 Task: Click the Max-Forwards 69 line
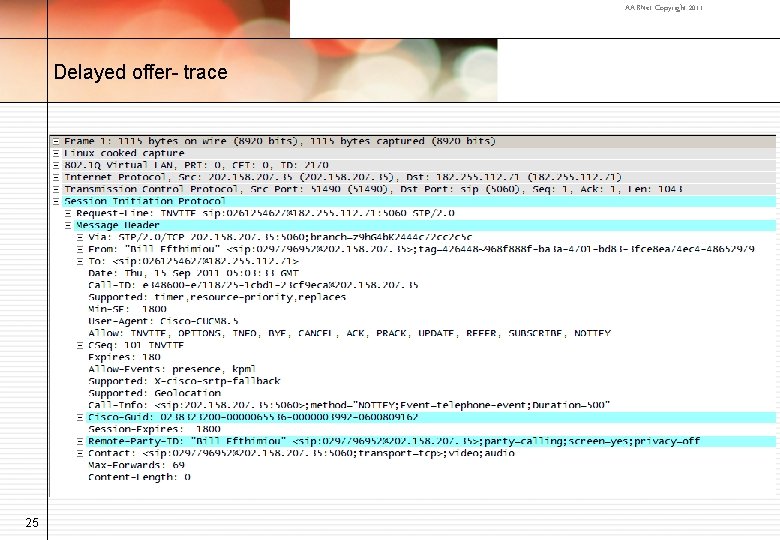click(136, 465)
